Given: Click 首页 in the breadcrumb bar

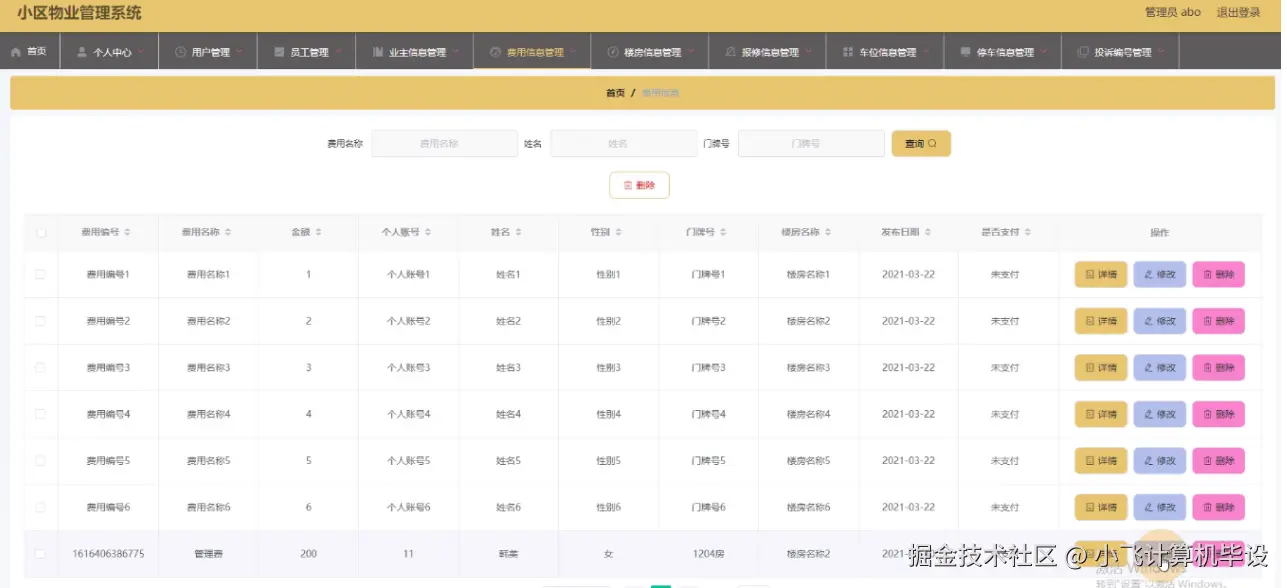Looking at the screenshot, I should [615, 93].
